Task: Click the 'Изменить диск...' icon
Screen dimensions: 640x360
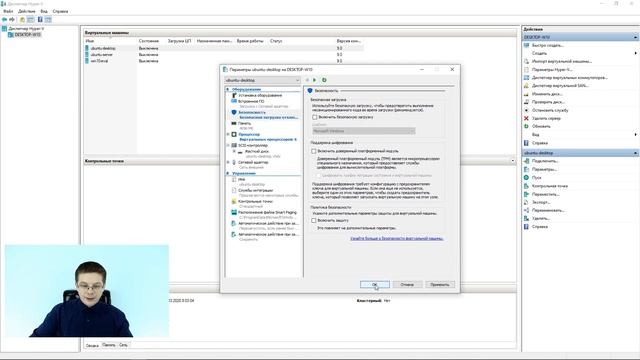Action: click(527, 94)
